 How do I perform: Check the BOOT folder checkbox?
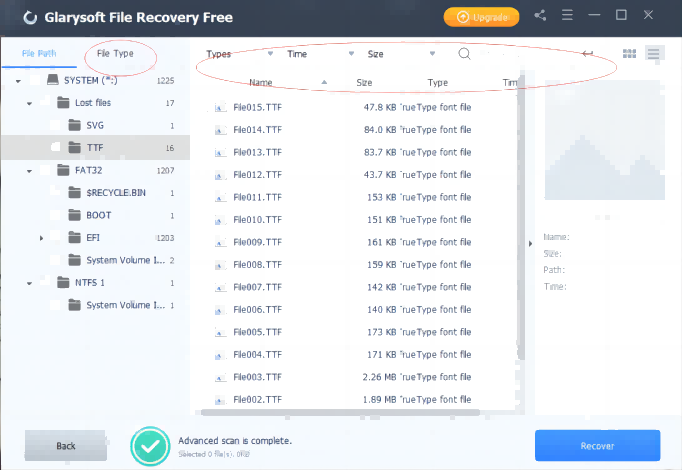[x=55, y=215]
